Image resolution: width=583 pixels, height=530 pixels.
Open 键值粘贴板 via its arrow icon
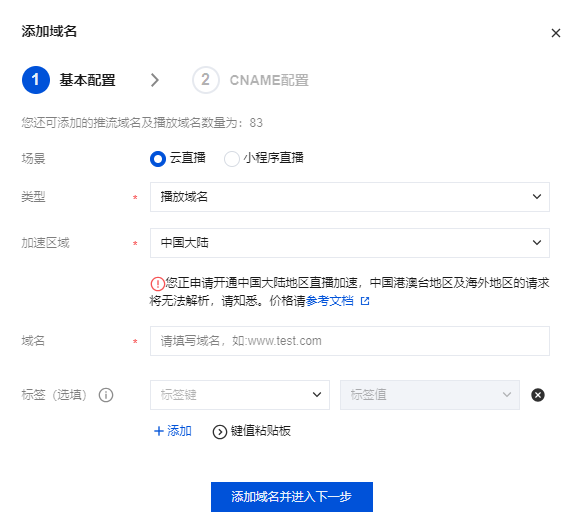pyautogui.click(x=220, y=432)
